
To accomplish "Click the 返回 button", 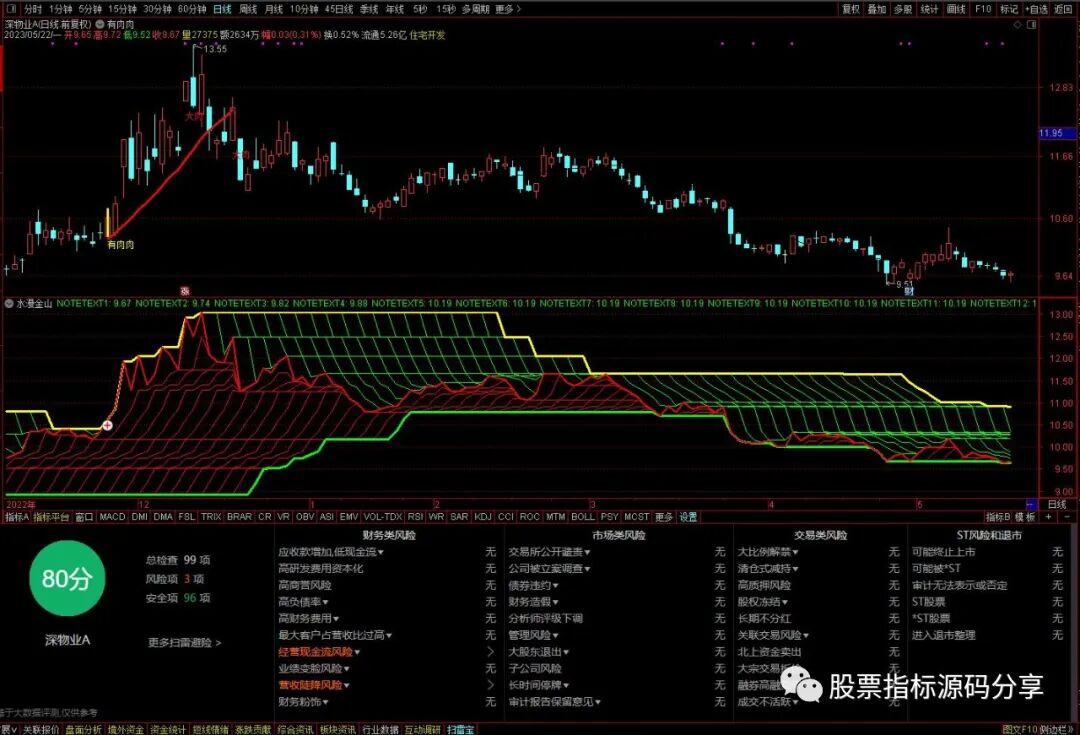I will tap(1063, 9).
